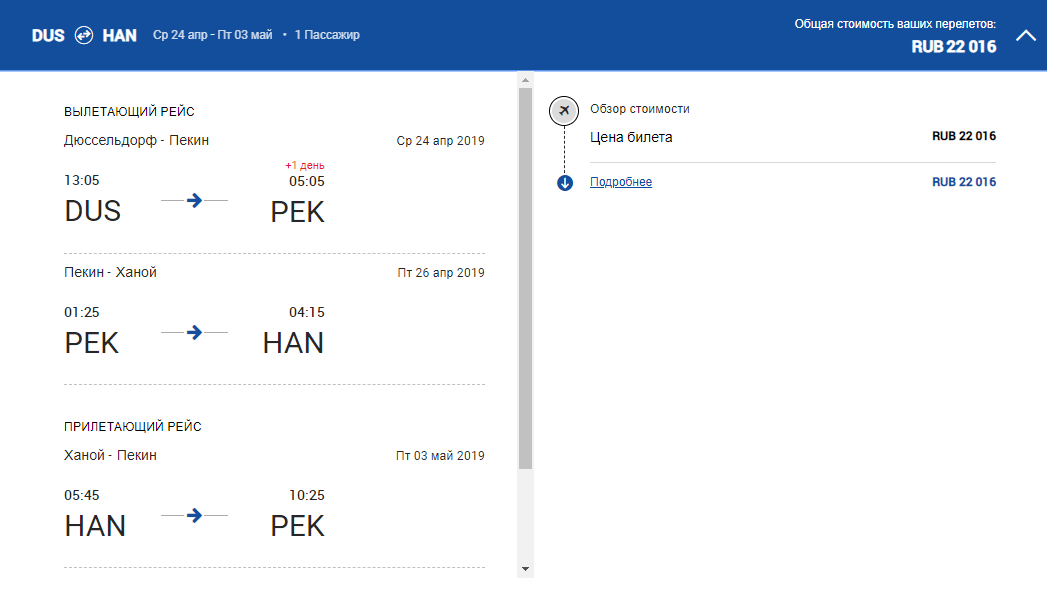Click the arrow between DUS and PEK
Screen dimensions: 1047x598
click(x=195, y=200)
